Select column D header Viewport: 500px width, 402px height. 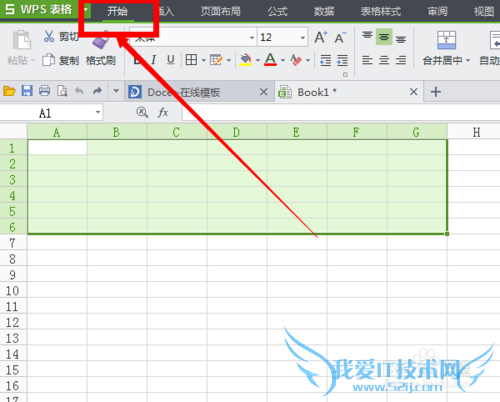[x=236, y=132]
